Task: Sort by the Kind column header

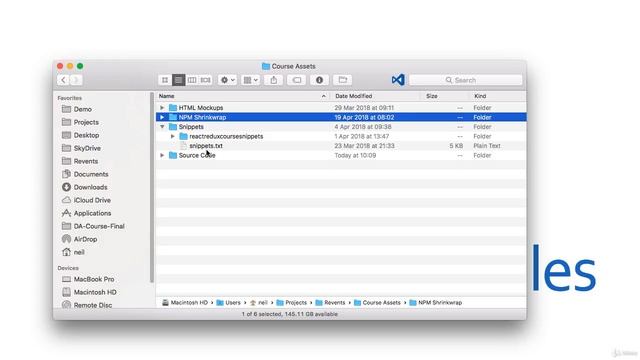Action: [x=498, y=96]
